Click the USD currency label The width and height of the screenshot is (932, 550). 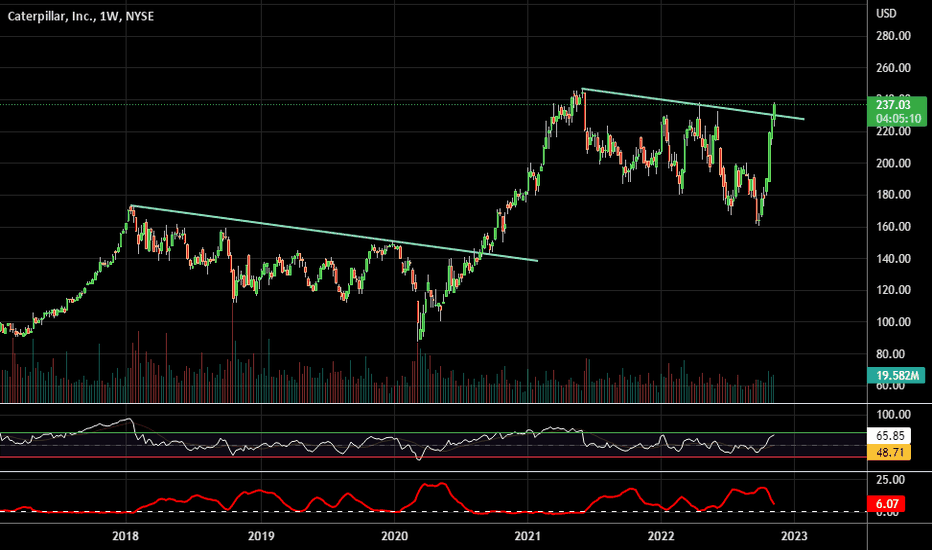[x=886, y=13]
